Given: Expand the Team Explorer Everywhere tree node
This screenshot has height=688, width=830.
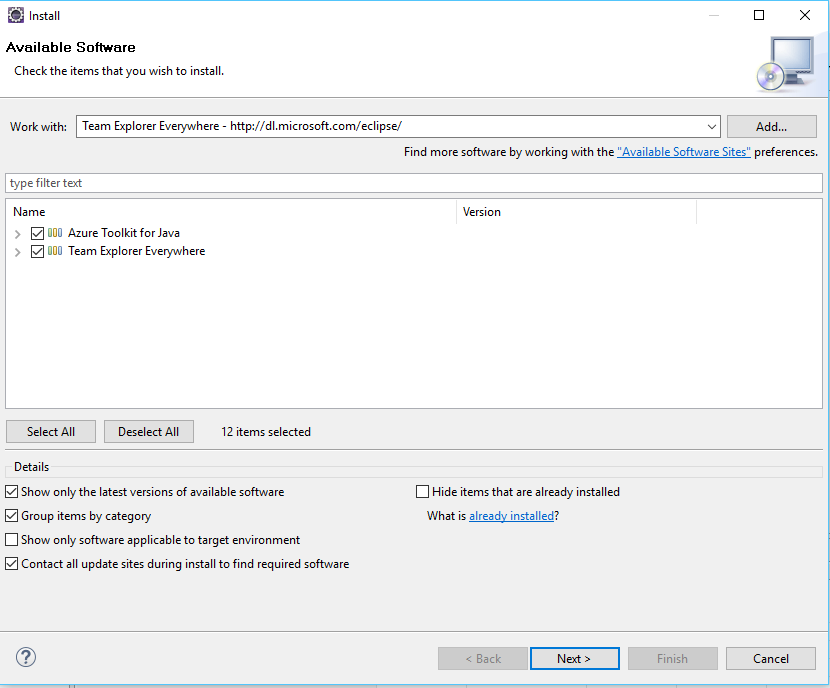Looking at the screenshot, I should point(18,251).
